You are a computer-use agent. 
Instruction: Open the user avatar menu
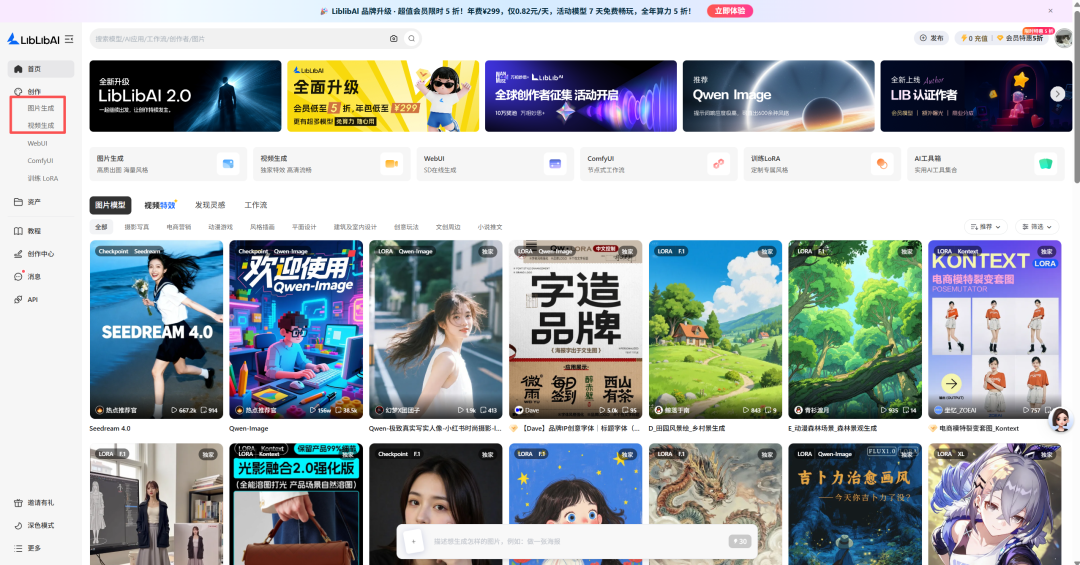pos(1063,38)
